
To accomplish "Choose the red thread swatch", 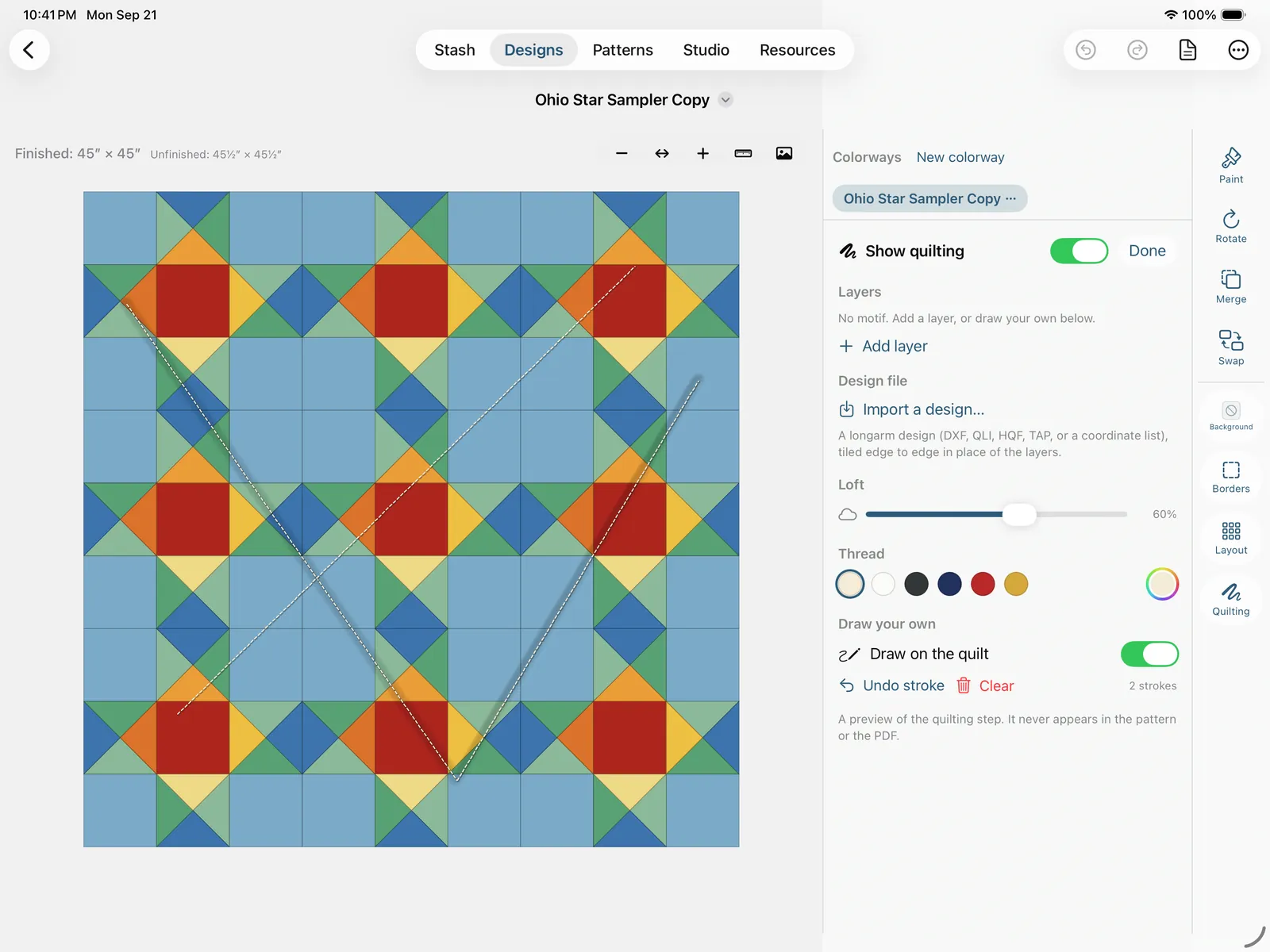I will pyautogui.click(x=983, y=584).
